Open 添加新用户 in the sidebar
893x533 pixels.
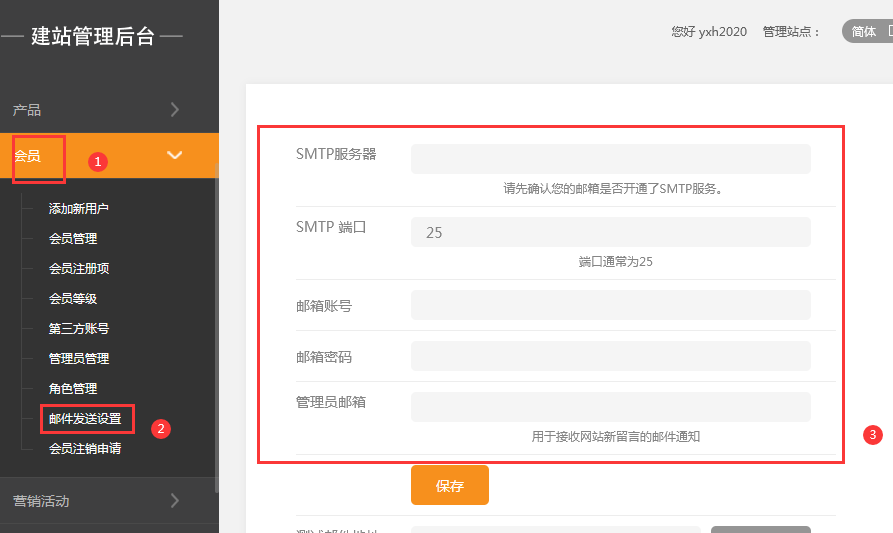[78, 209]
